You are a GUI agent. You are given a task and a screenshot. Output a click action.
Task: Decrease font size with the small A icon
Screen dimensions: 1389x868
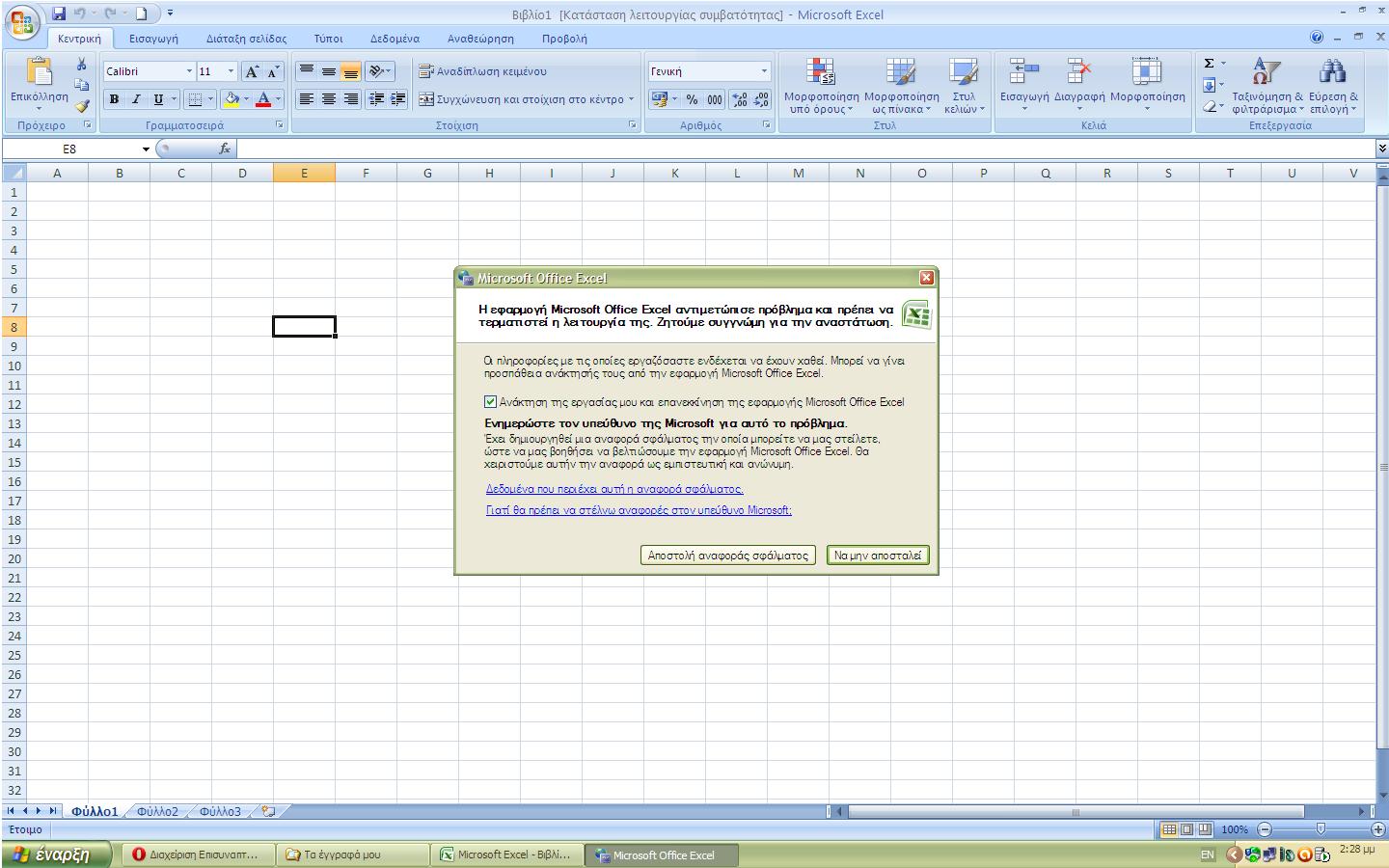pyautogui.click(x=273, y=71)
